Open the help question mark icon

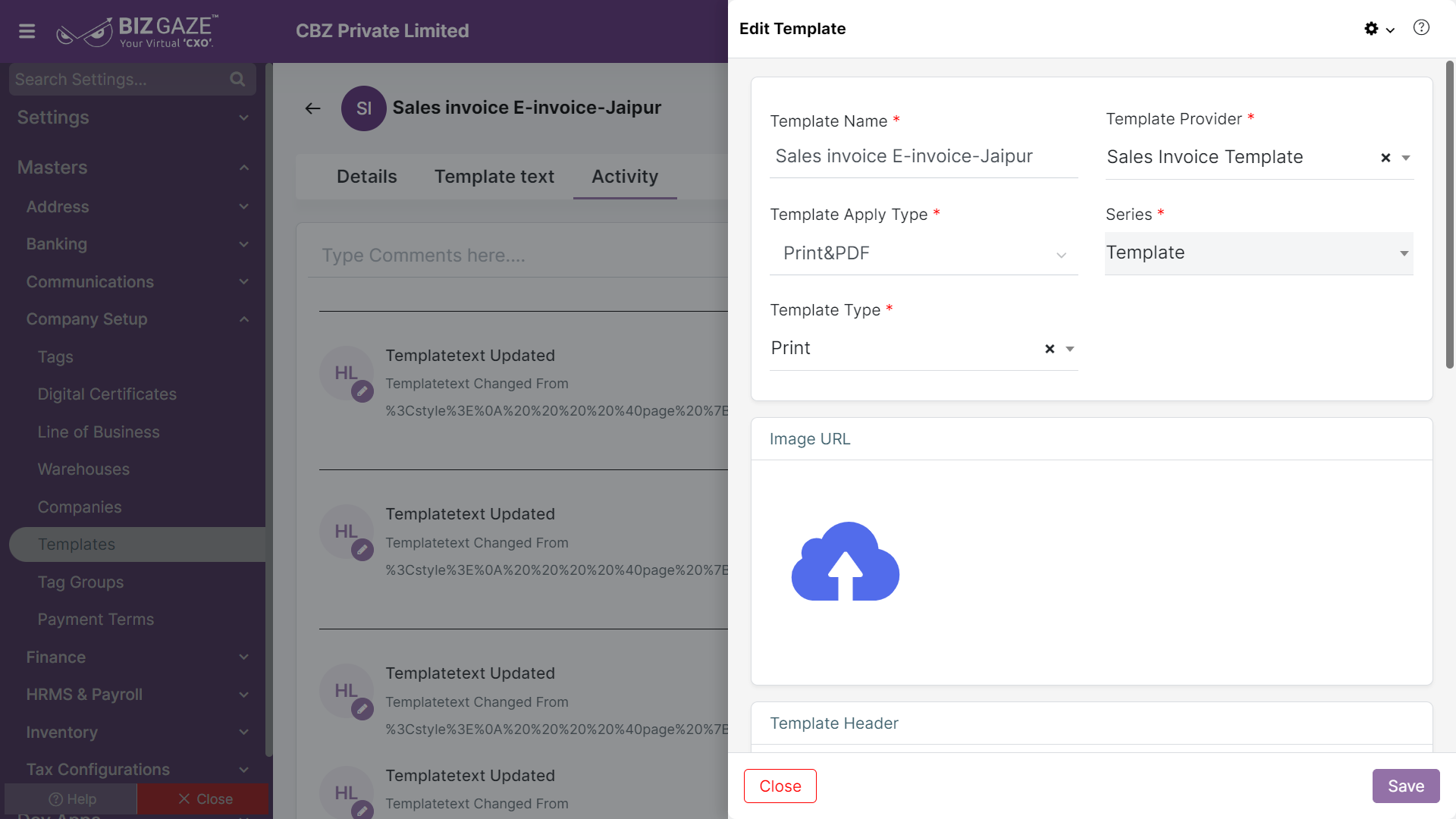1421,28
